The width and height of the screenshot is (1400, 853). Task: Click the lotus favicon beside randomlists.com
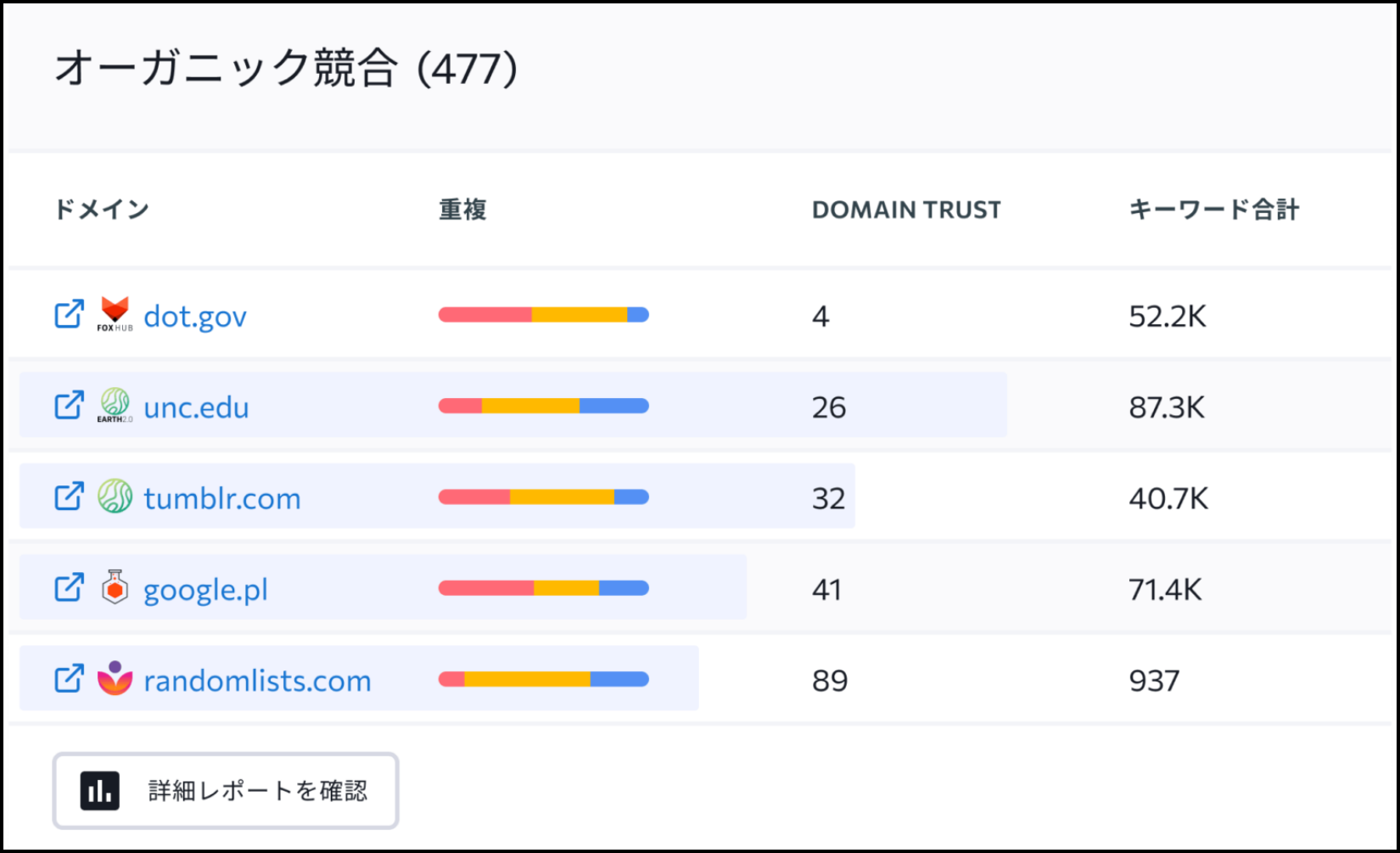(115, 678)
